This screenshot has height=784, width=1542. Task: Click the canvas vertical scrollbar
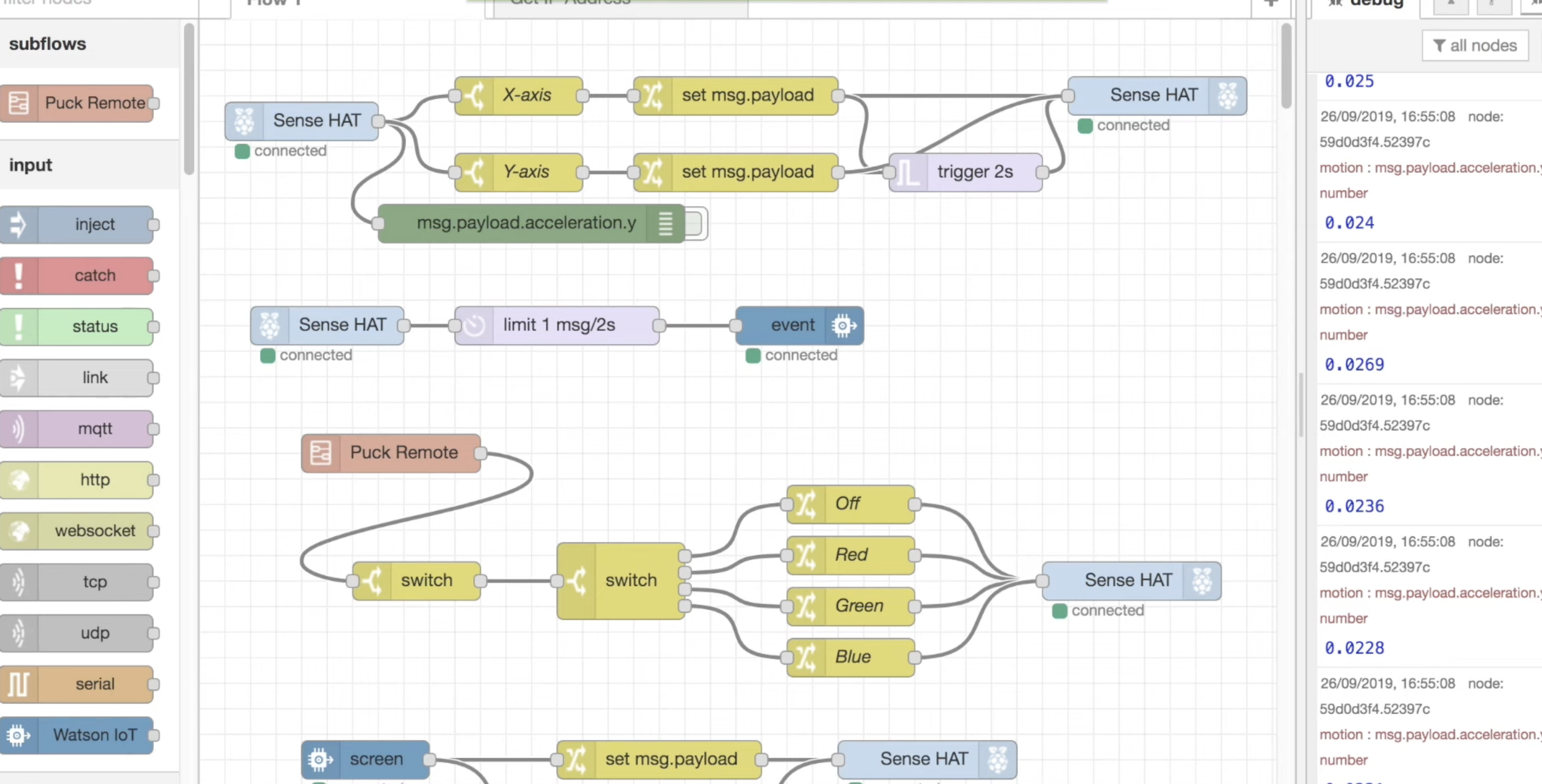coord(1286,66)
